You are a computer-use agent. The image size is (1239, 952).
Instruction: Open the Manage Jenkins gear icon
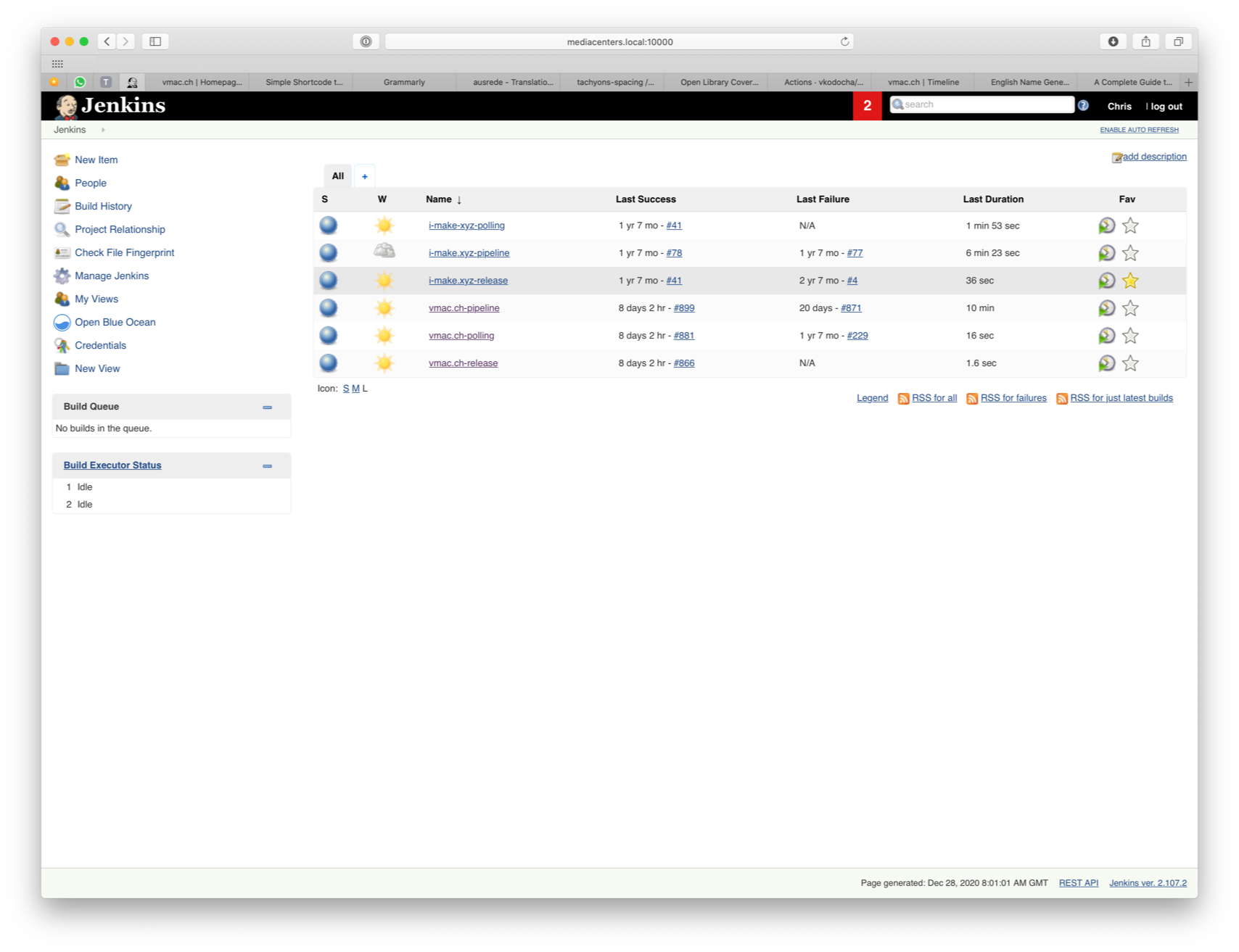(62, 276)
